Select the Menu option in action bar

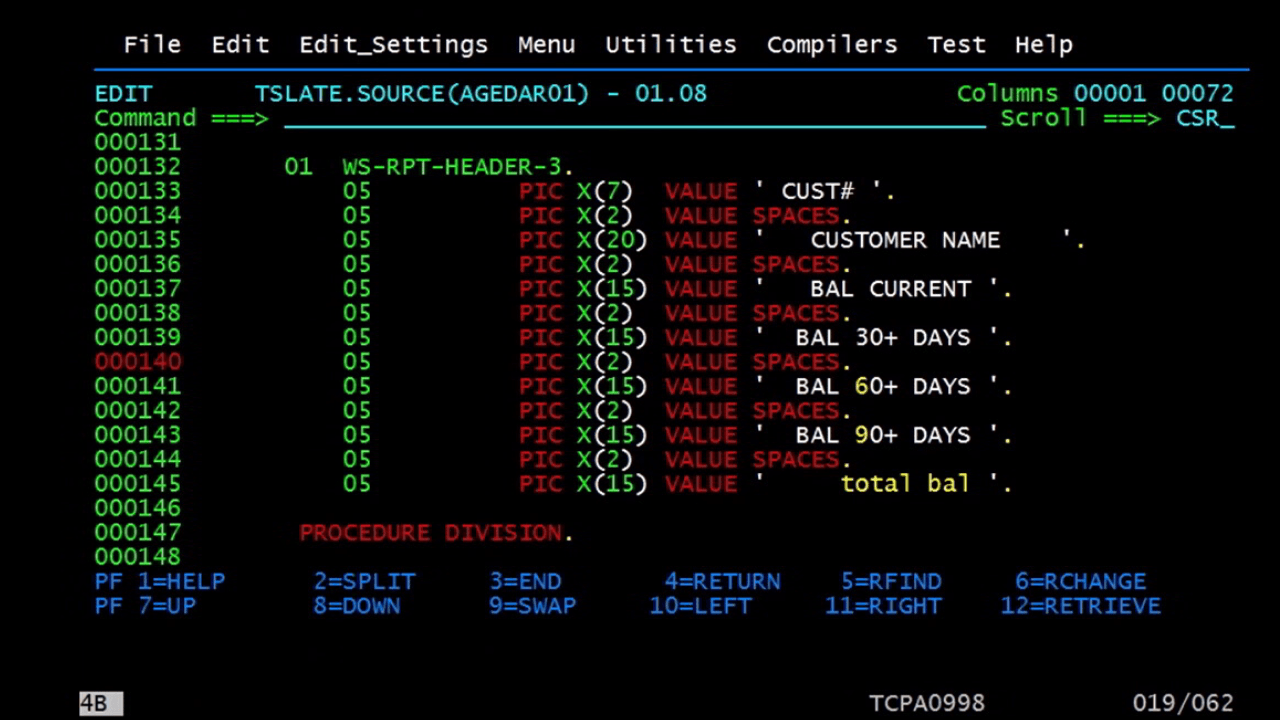[546, 45]
